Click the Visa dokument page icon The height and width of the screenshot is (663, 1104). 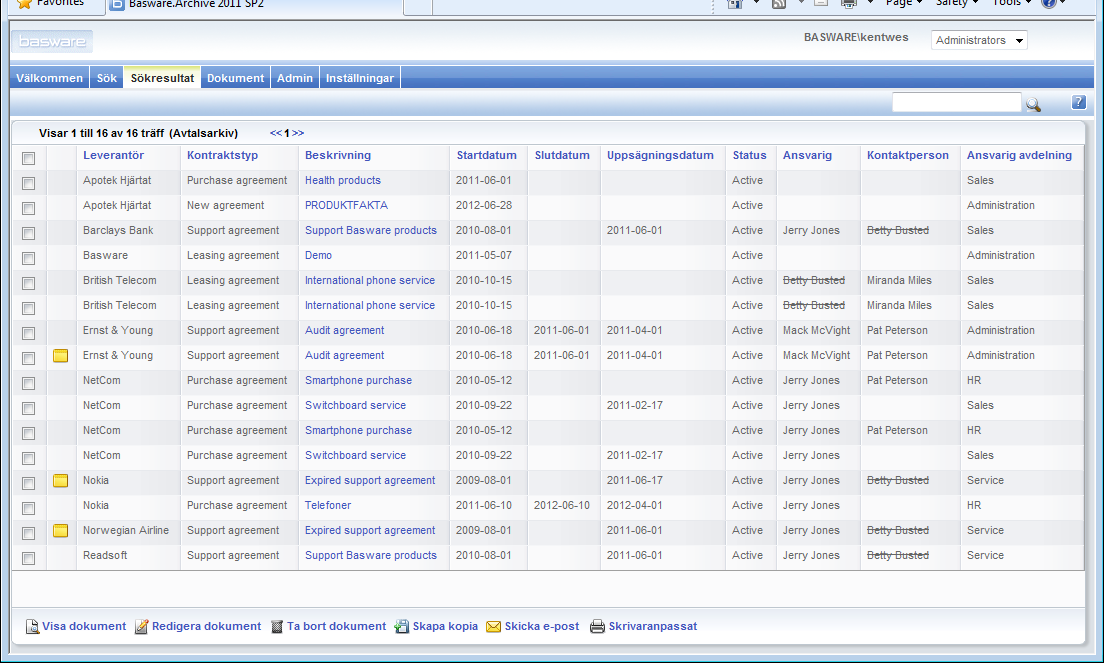(32, 626)
